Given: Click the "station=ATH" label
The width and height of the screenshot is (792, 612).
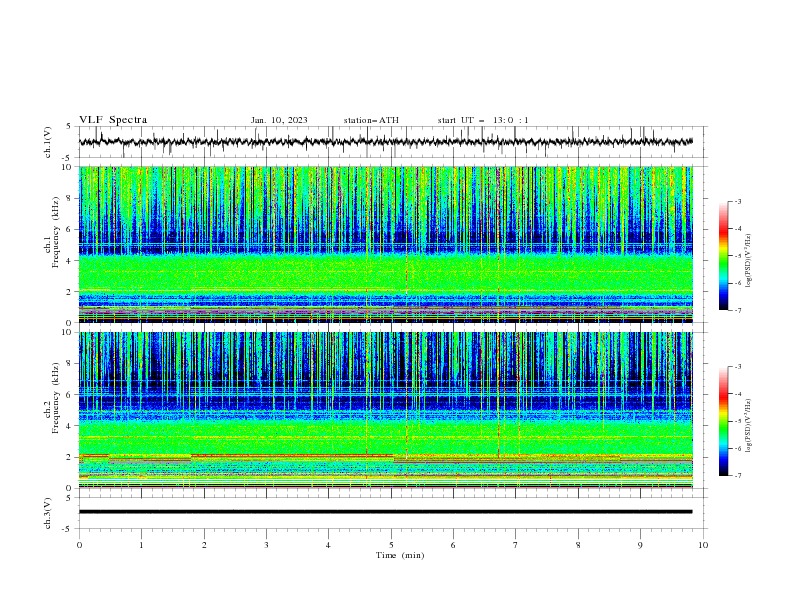Looking at the screenshot, I should pos(371,120).
